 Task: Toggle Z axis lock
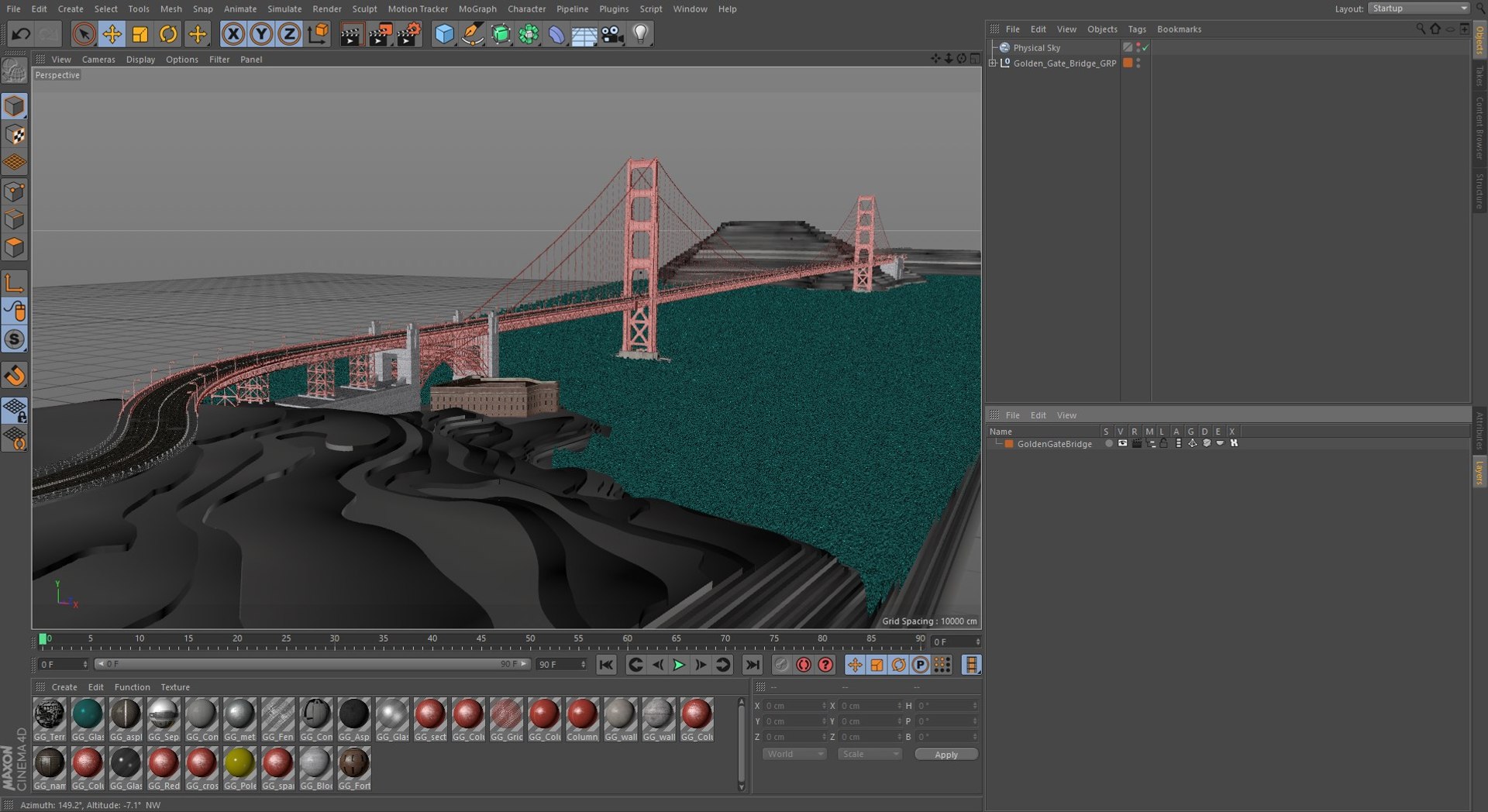[x=289, y=34]
